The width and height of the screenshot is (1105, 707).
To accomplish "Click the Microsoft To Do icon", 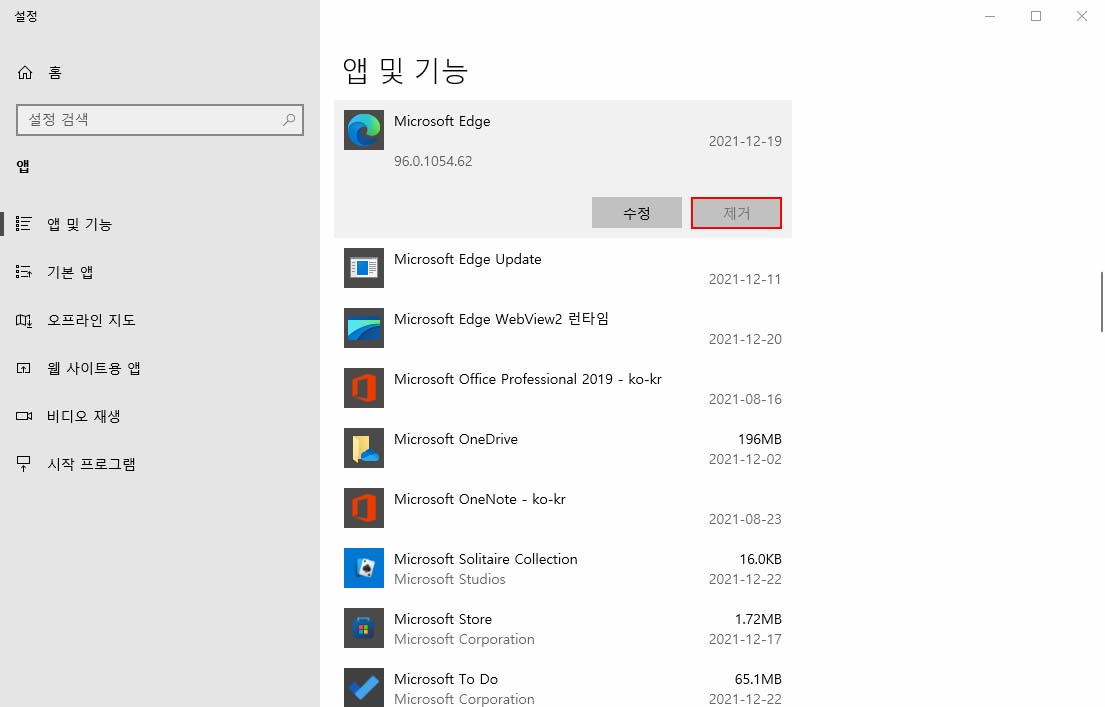I will pyautogui.click(x=364, y=687).
